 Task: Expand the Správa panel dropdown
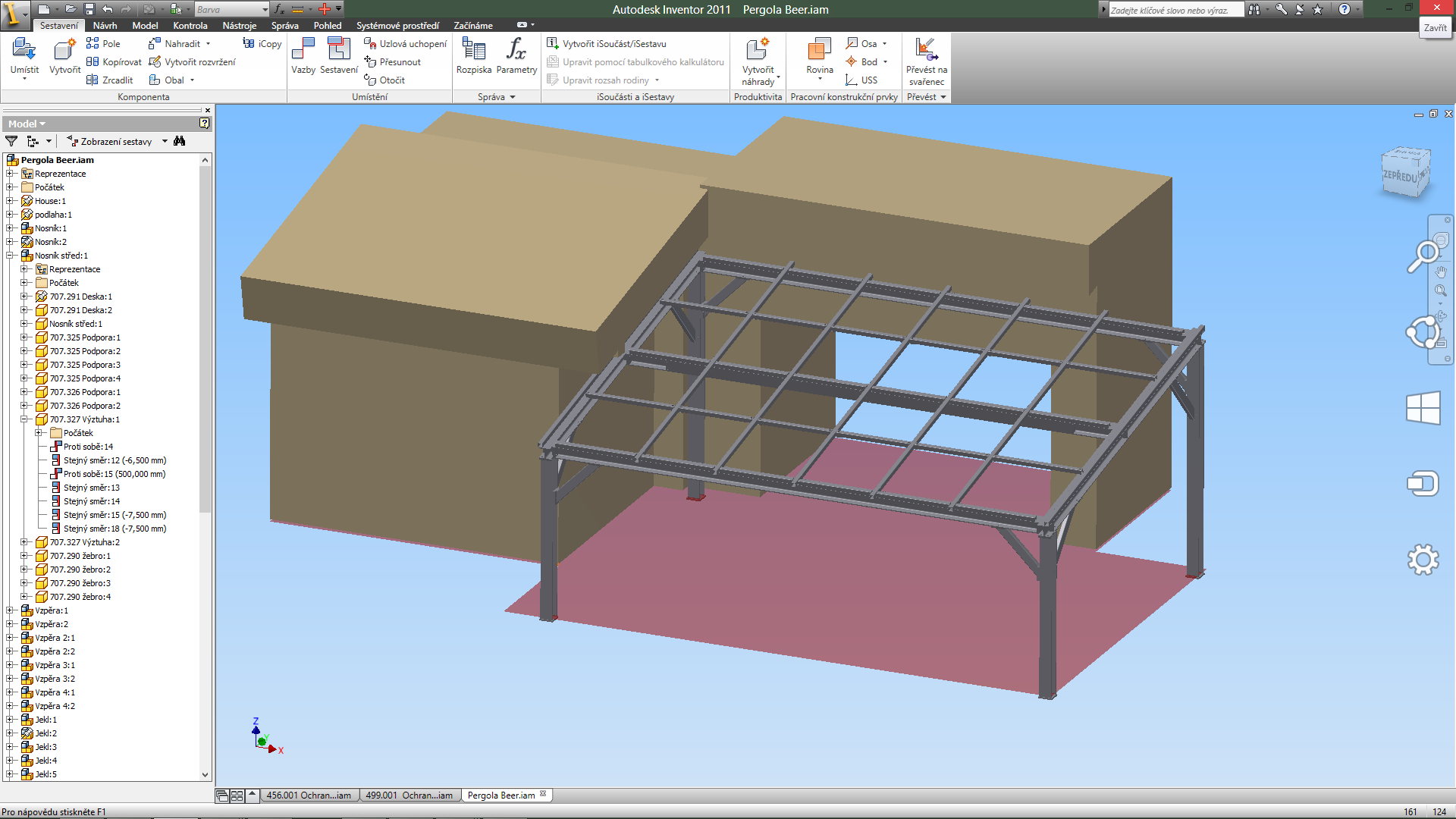click(497, 97)
